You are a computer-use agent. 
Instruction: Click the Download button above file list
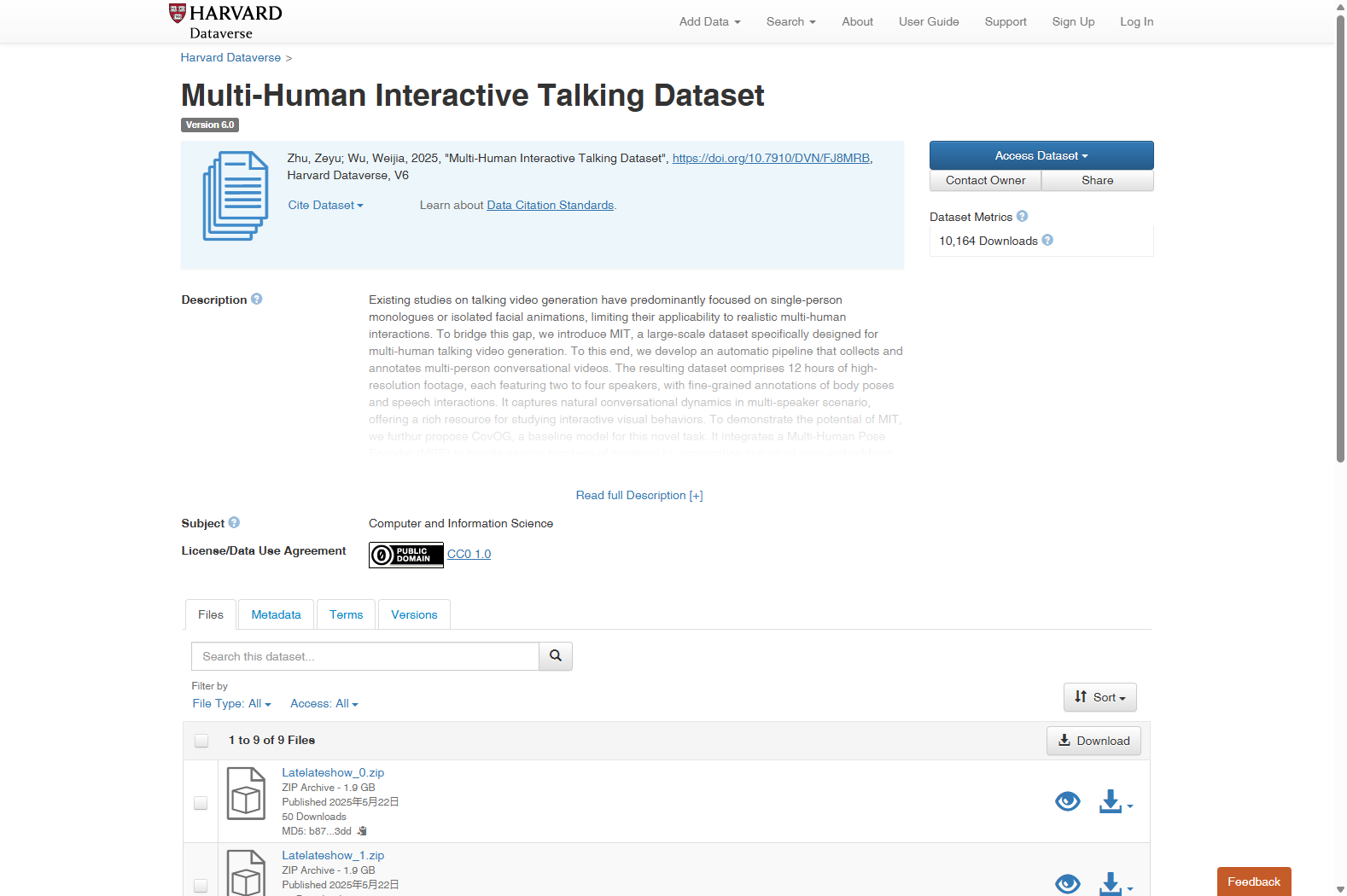click(1093, 741)
